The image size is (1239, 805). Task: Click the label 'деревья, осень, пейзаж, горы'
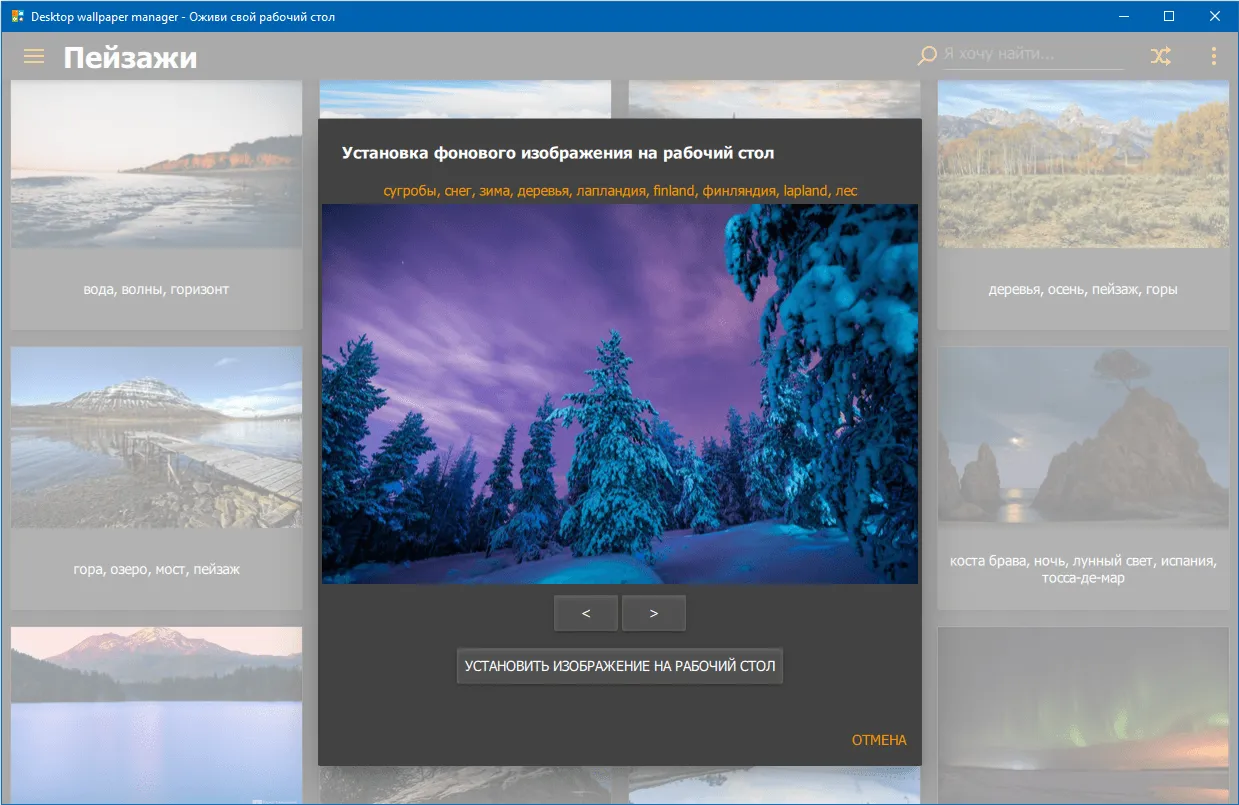(x=1083, y=290)
